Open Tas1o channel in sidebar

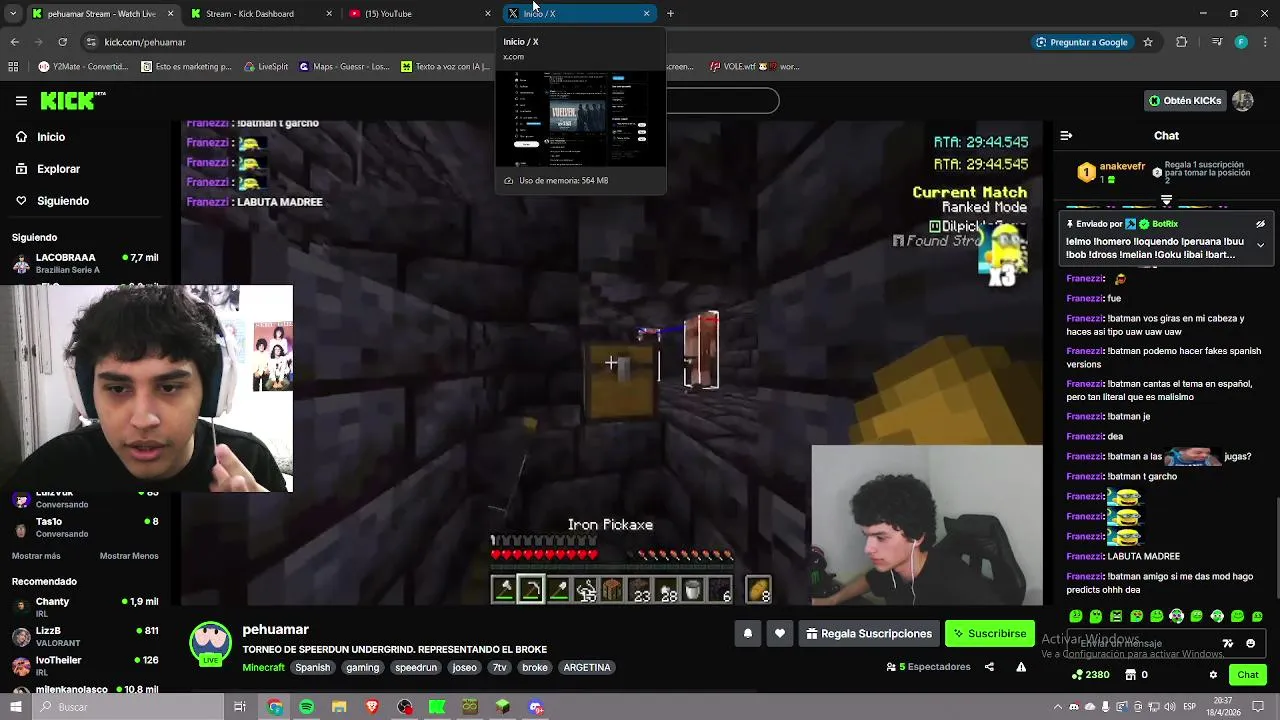(85, 527)
